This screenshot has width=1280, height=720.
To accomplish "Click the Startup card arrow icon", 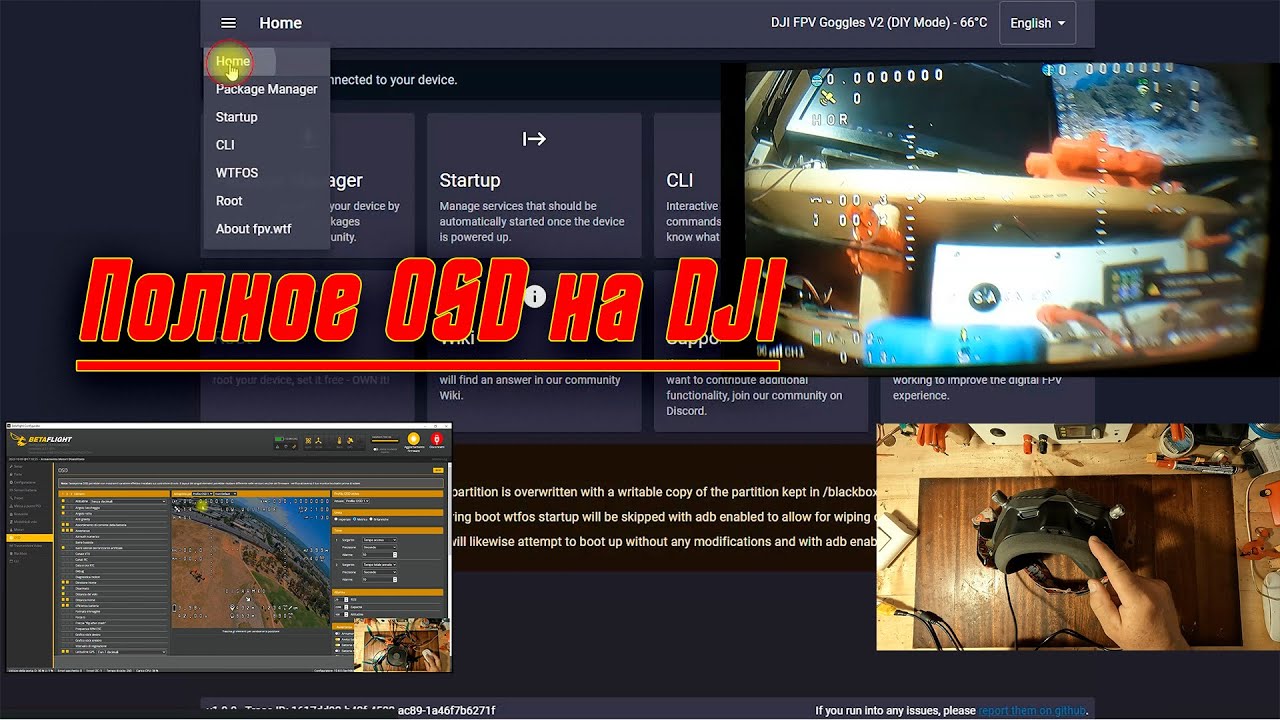I will tap(534, 139).
